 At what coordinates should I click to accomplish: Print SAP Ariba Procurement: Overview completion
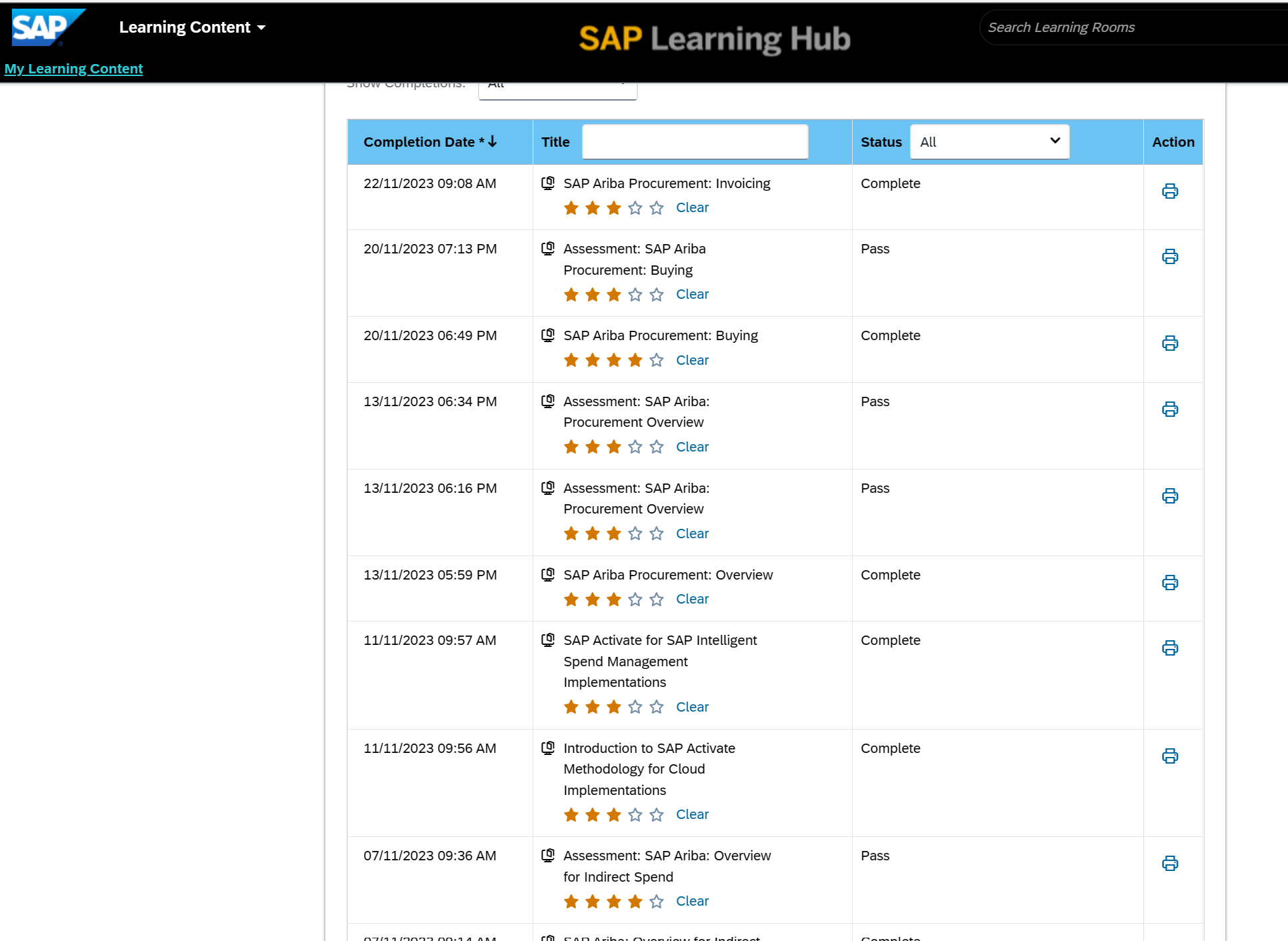(1170, 583)
